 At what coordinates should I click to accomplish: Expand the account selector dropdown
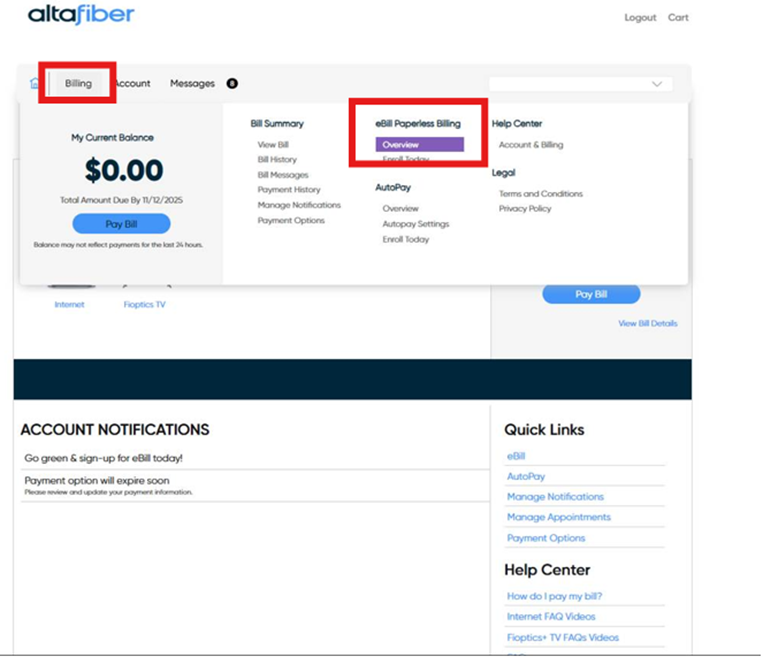click(x=580, y=84)
